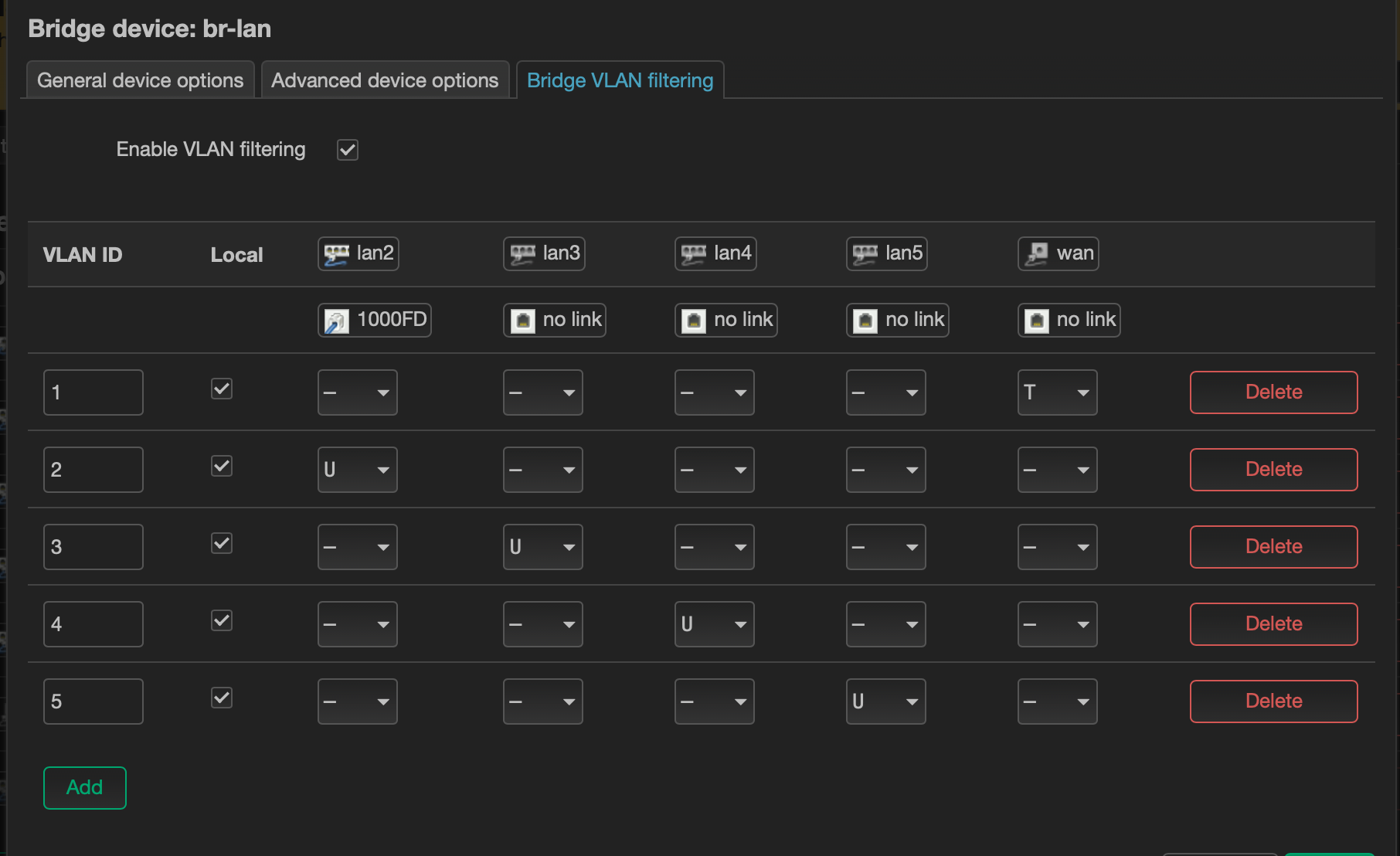Uncheck Local for VLAN 5

pyautogui.click(x=222, y=698)
